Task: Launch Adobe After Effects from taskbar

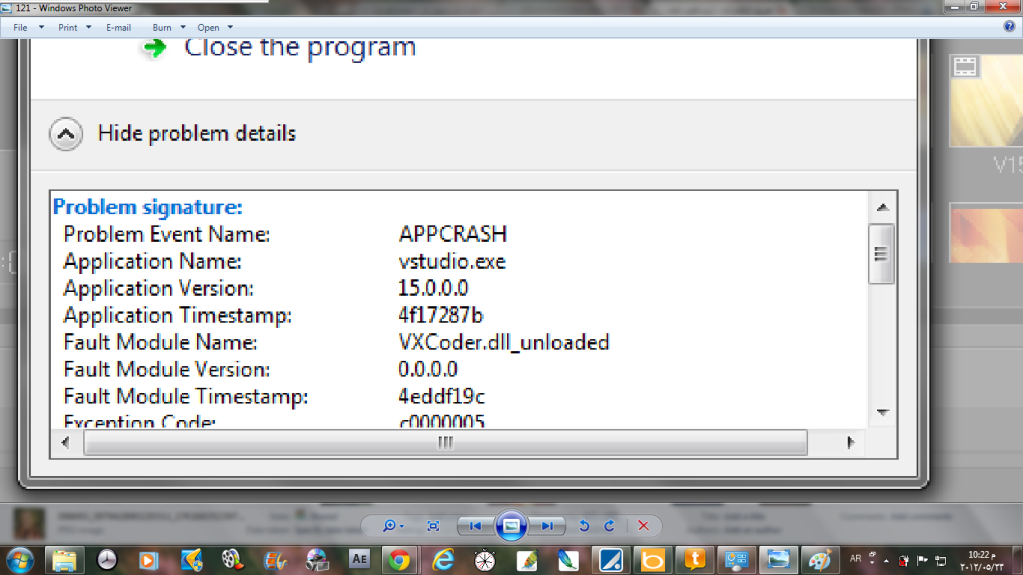Action: coord(359,561)
